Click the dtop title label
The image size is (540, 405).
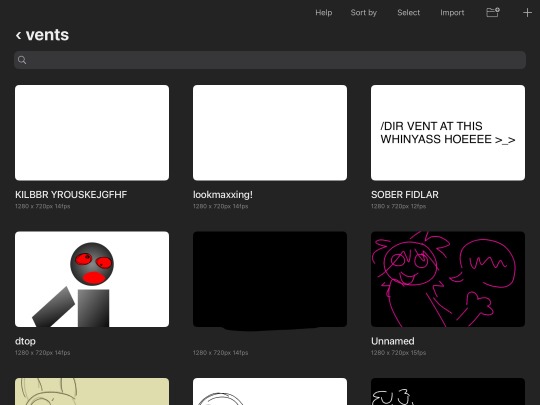pyautogui.click(x=25, y=341)
